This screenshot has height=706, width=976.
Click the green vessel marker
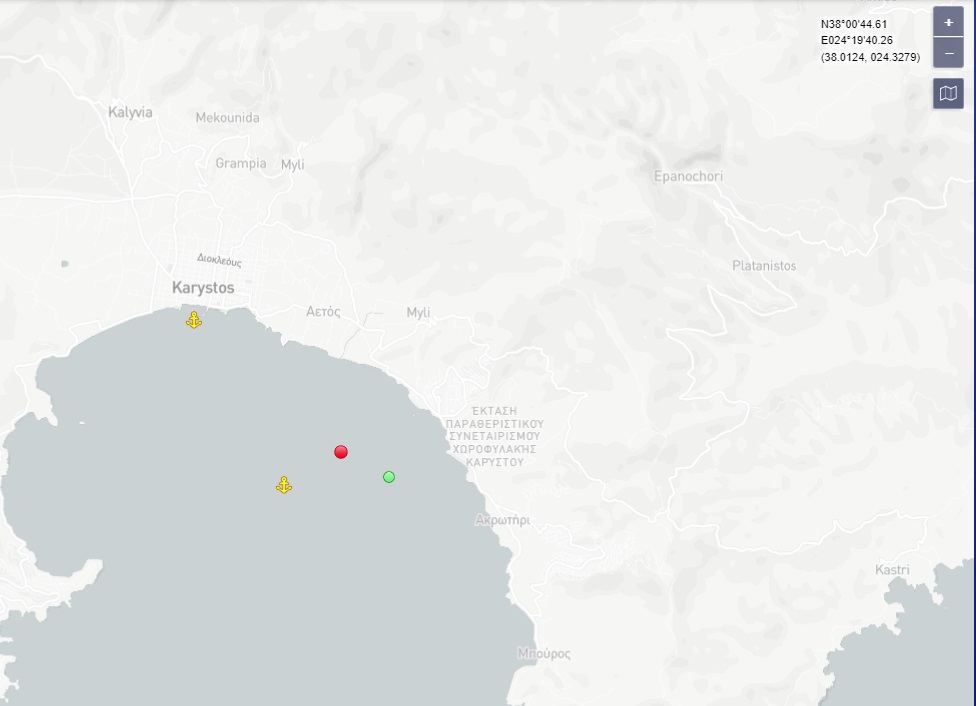click(389, 477)
